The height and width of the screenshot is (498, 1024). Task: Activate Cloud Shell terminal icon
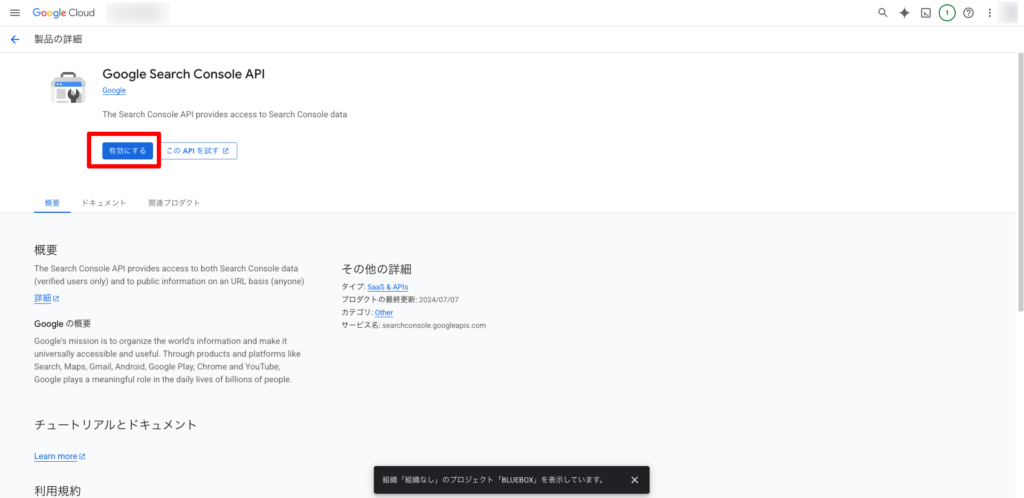(926, 13)
